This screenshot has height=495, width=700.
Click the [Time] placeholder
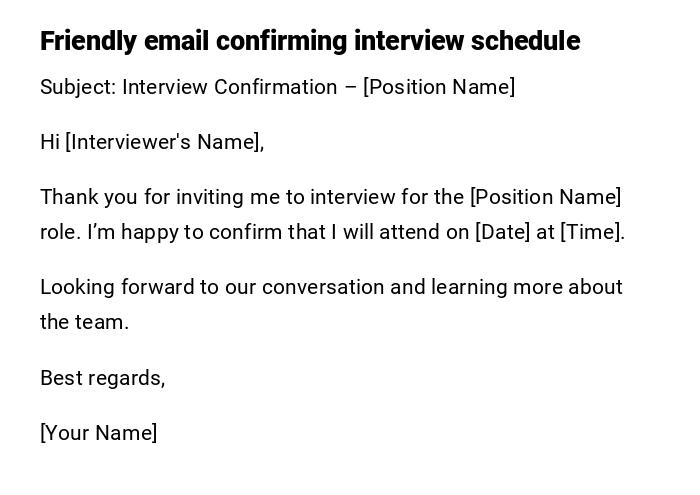click(591, 232)
